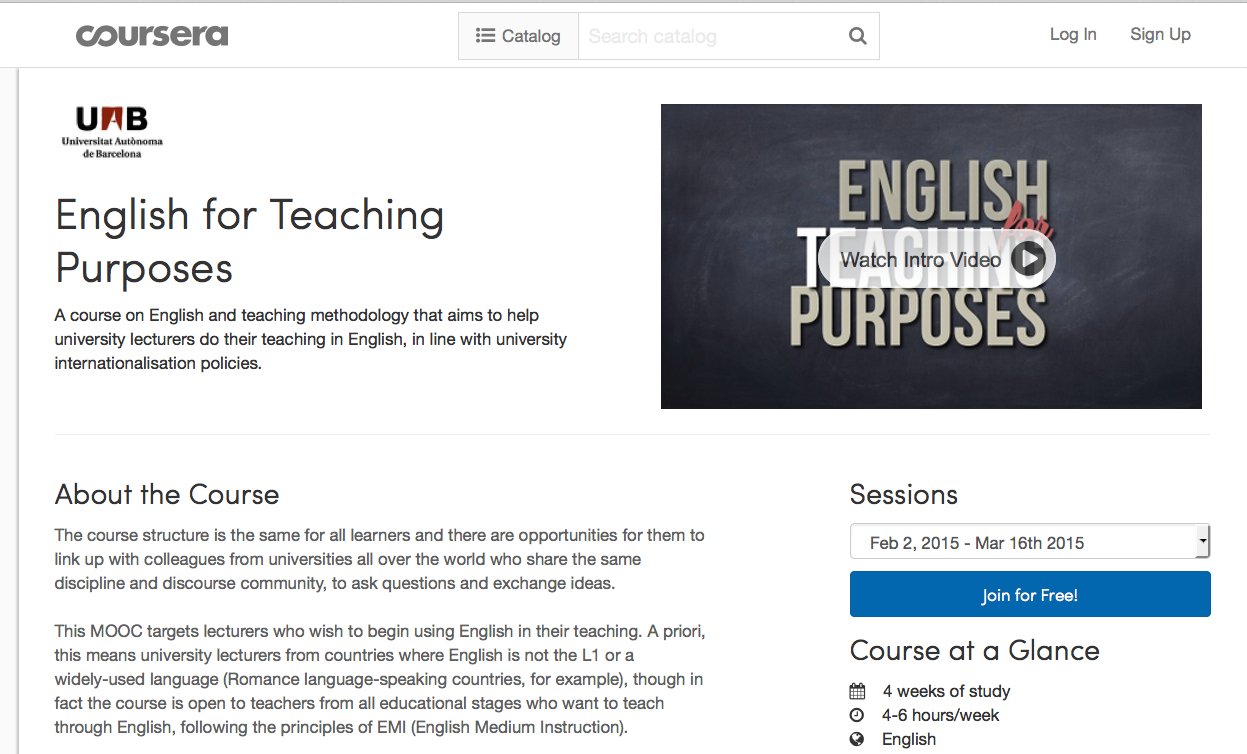This screenshot has width=1247, height=754.
Task: Click the Catalog list icon
Action: [485, 36]
